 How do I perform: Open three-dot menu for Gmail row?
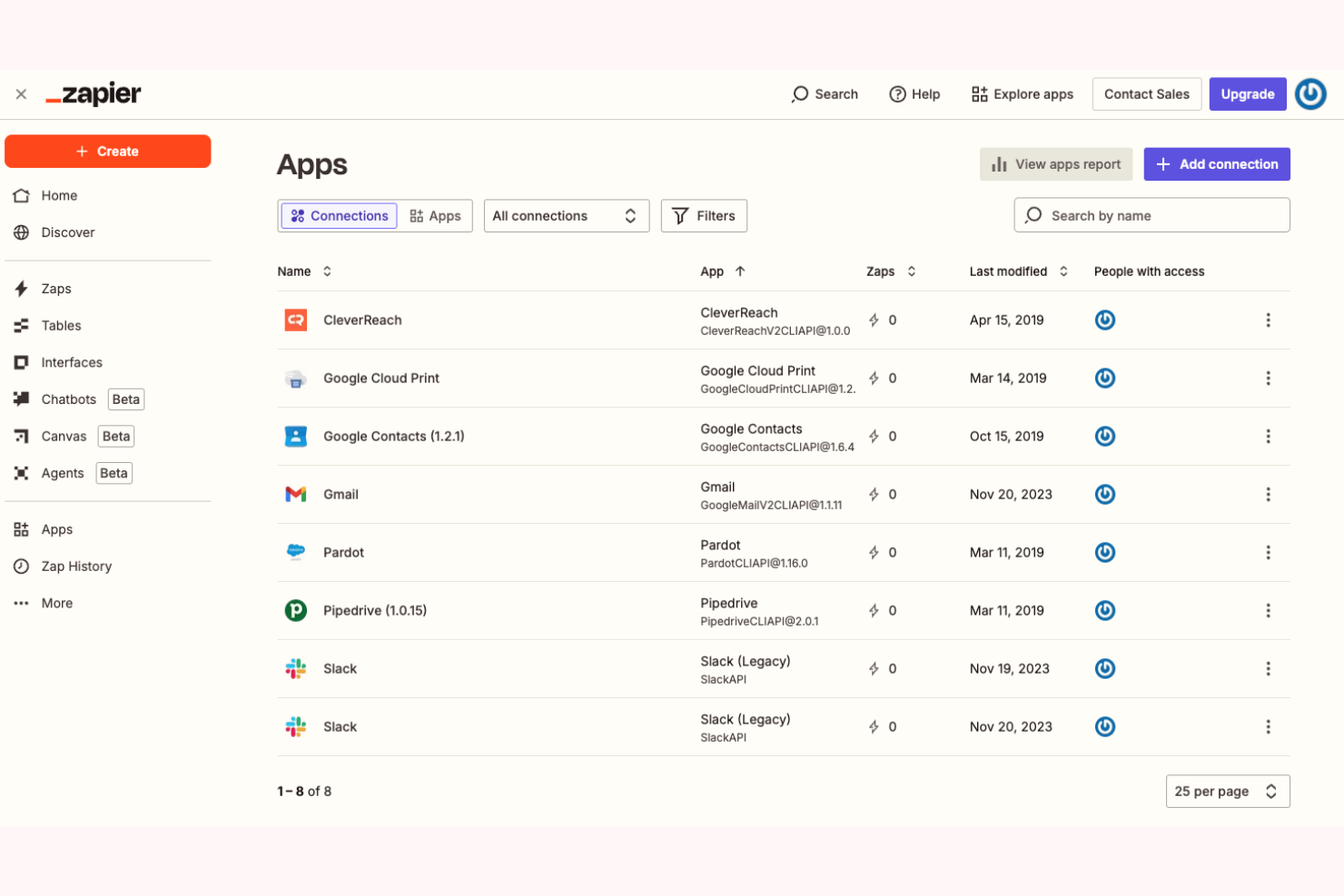click(x=1268, y=495)
